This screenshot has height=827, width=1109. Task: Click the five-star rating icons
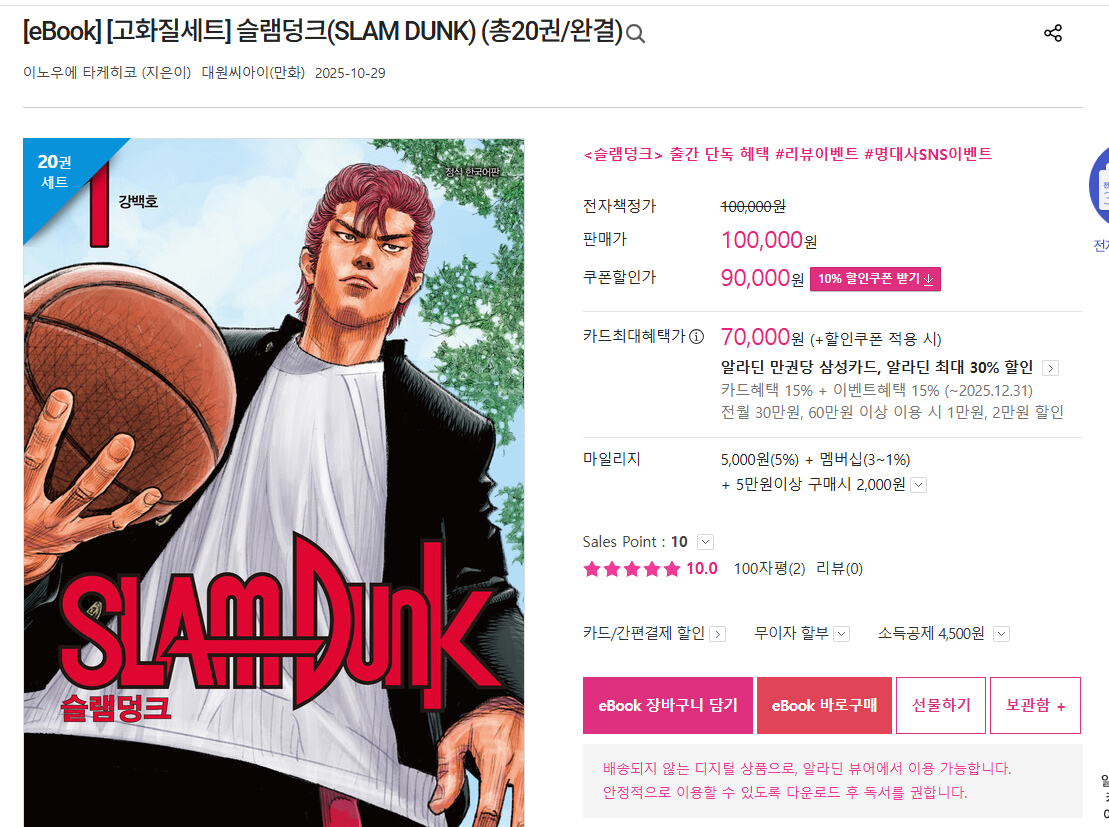[x=632, y=569]
